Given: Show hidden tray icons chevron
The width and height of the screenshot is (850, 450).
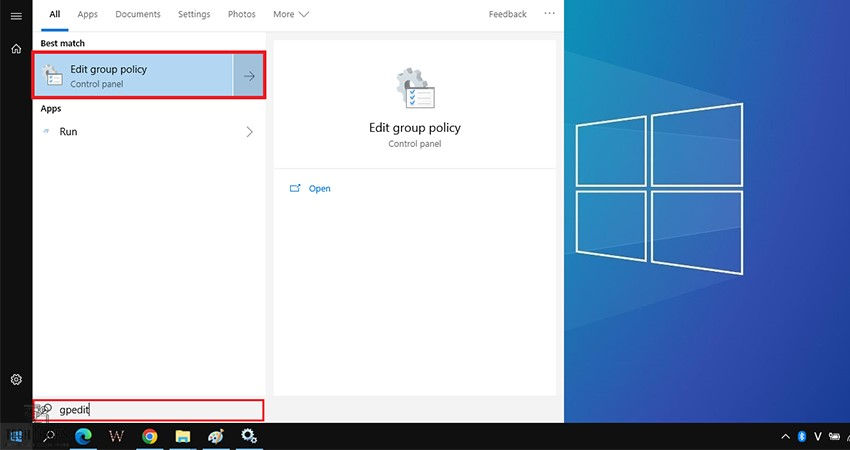Looking at the screenshot, I should [x=785, y=436].
